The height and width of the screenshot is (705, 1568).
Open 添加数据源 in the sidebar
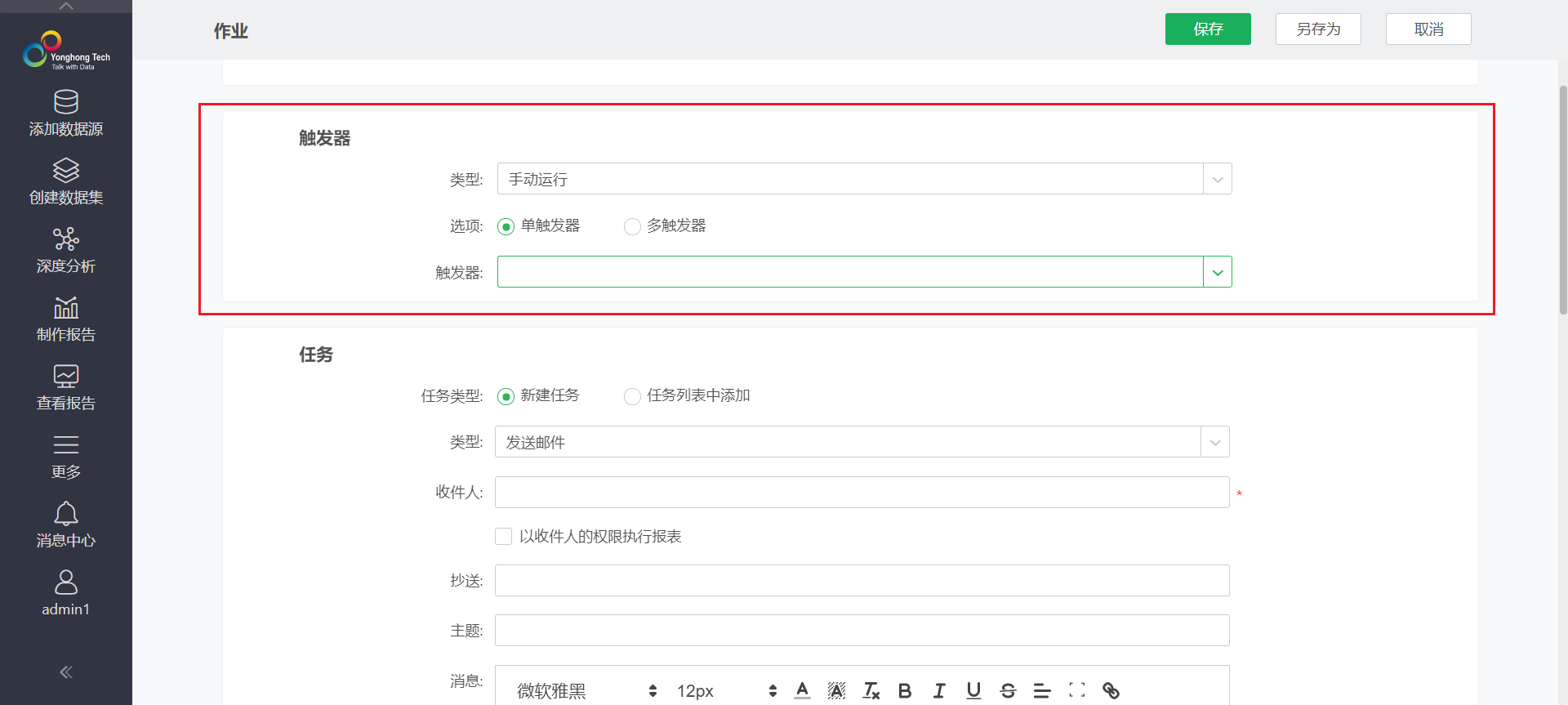pos(65,113)
